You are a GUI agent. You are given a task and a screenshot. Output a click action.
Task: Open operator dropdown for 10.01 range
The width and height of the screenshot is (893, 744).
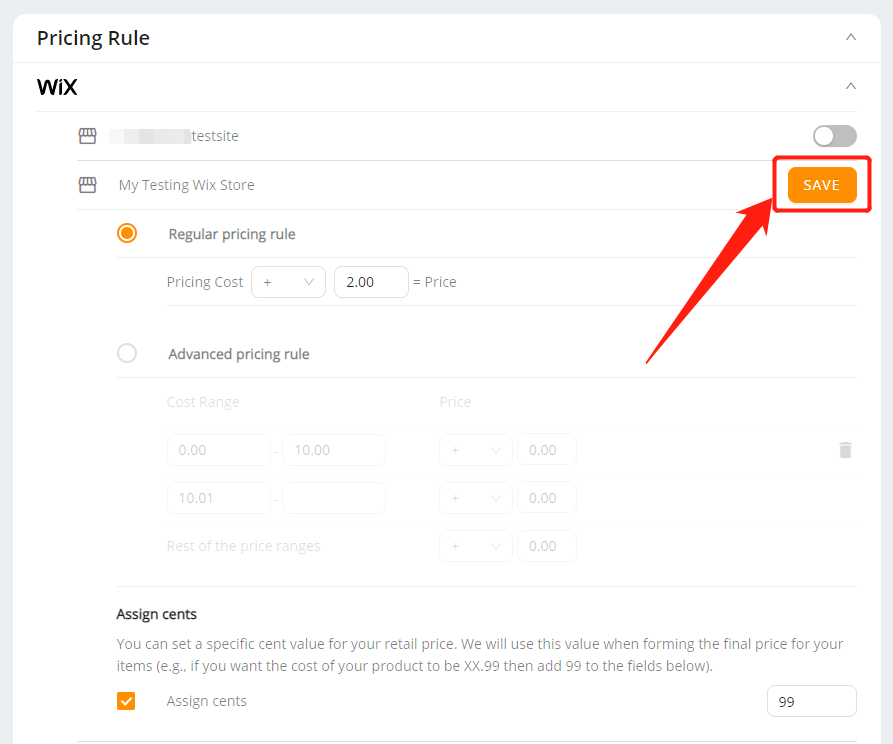click(x=476, y=498)
